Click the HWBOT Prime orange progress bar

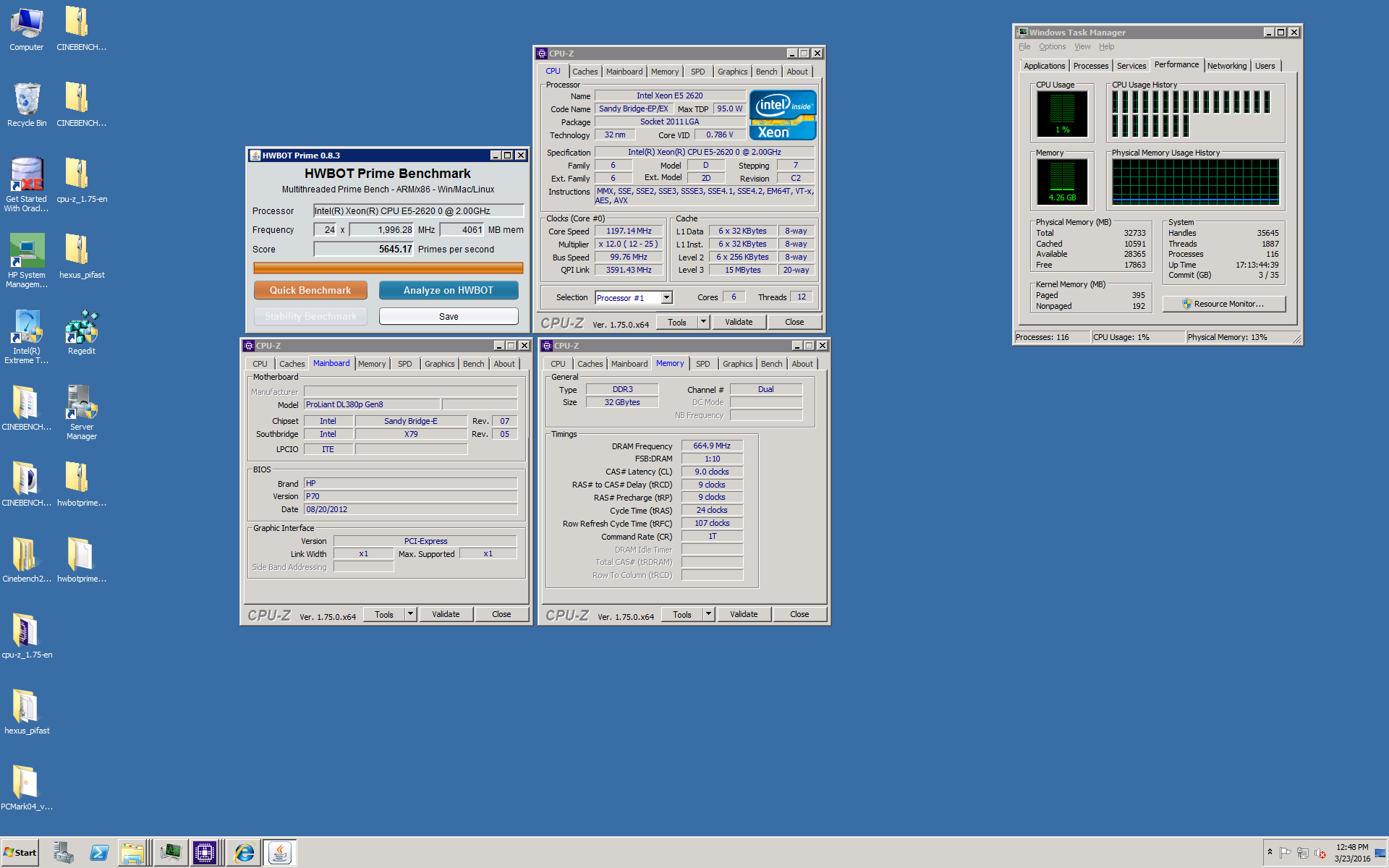[388, 268]
